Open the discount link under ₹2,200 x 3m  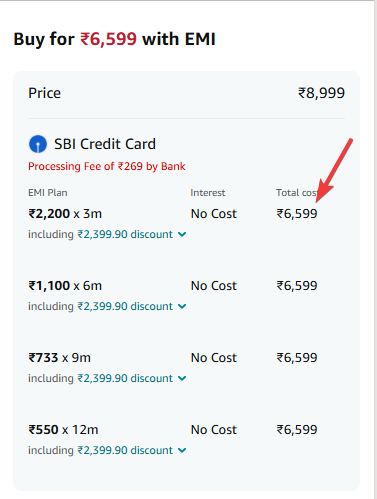(125, 234)
